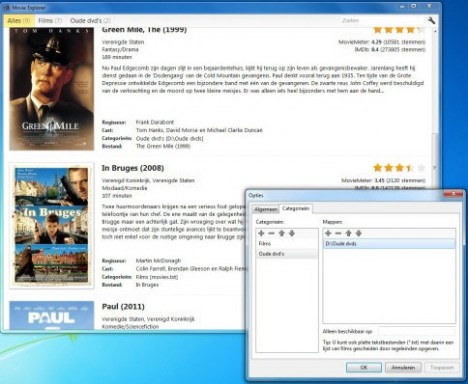Select the Alles tab
The height and width of the screenshot is (384, 468).
tap(18, 21)
